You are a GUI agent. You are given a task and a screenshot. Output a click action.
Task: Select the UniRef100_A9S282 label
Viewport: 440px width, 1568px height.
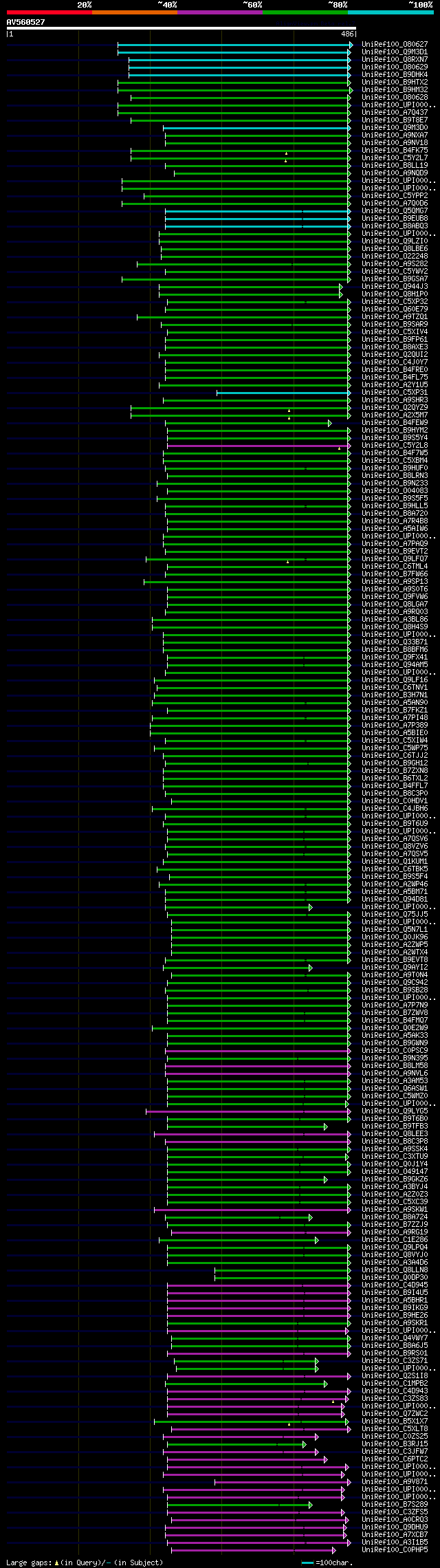[x=395, y=264]
